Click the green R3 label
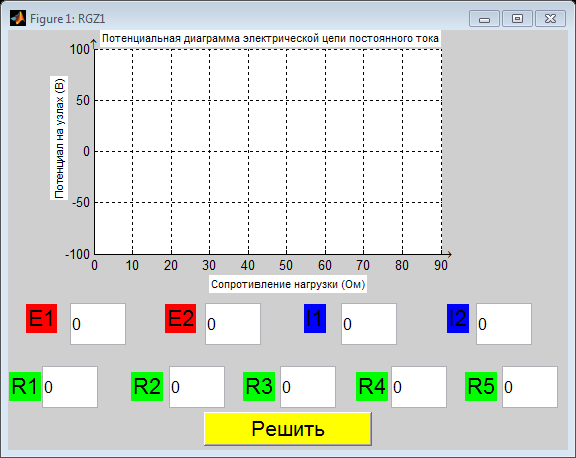 [x=259, y=386]
